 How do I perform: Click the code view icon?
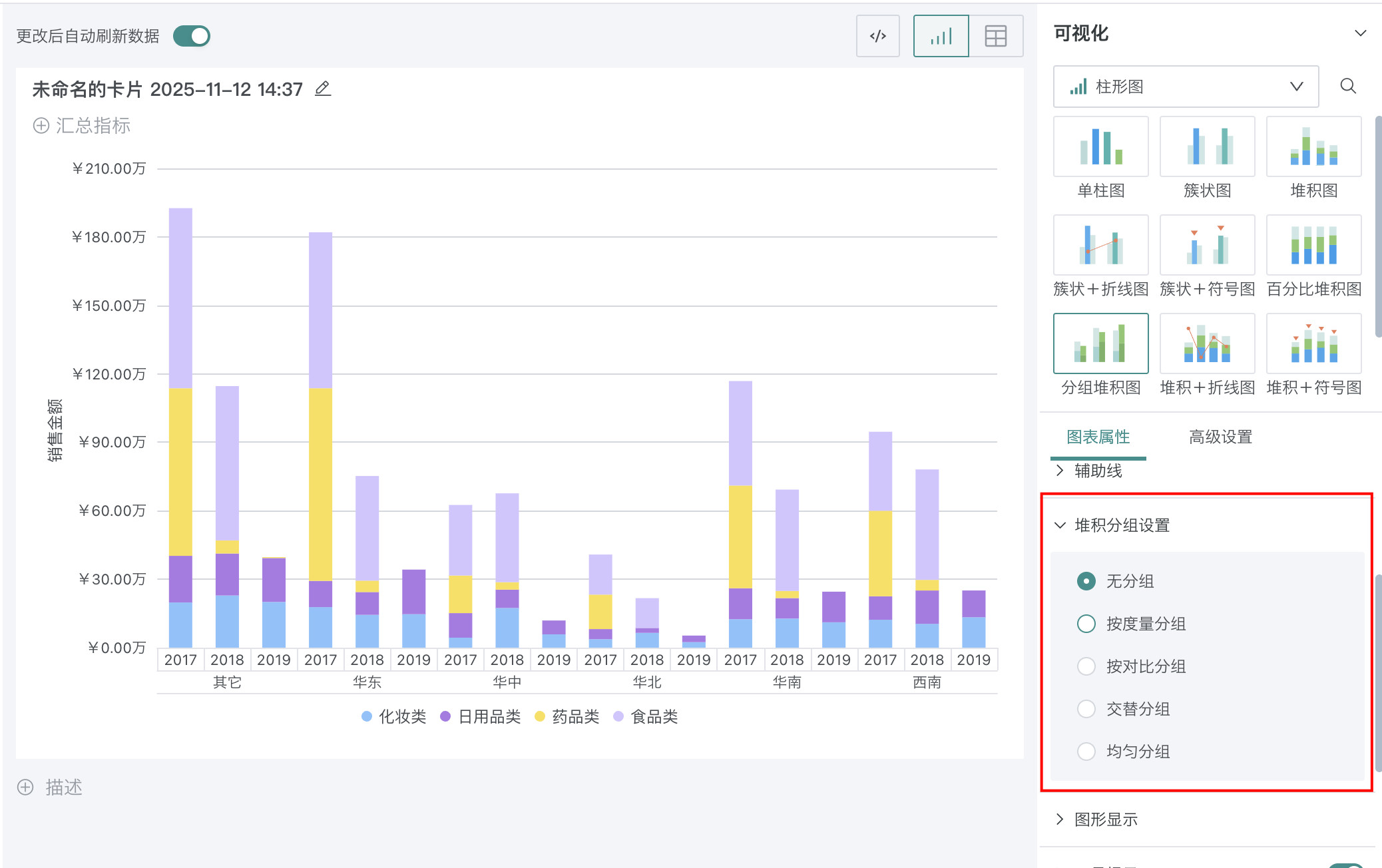[877, 36]
